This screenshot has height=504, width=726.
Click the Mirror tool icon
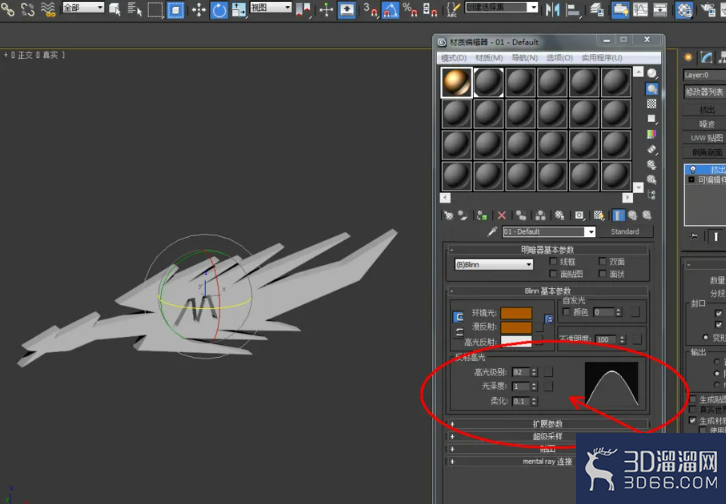[552, 9]
